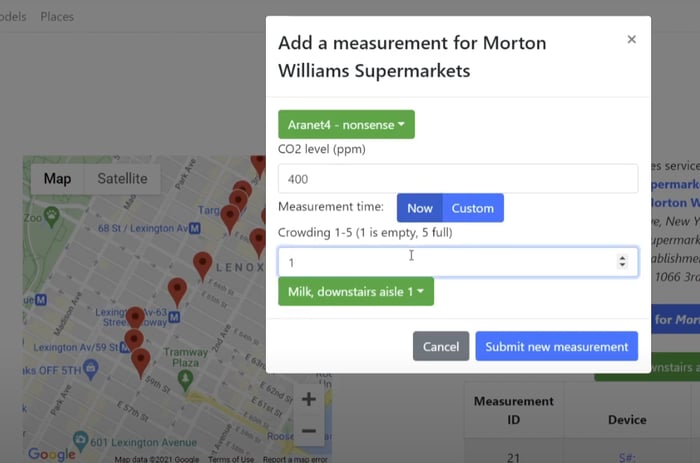Switch map to Map view
This screenshot has height=463, width=700.
[x=57, y=179]
